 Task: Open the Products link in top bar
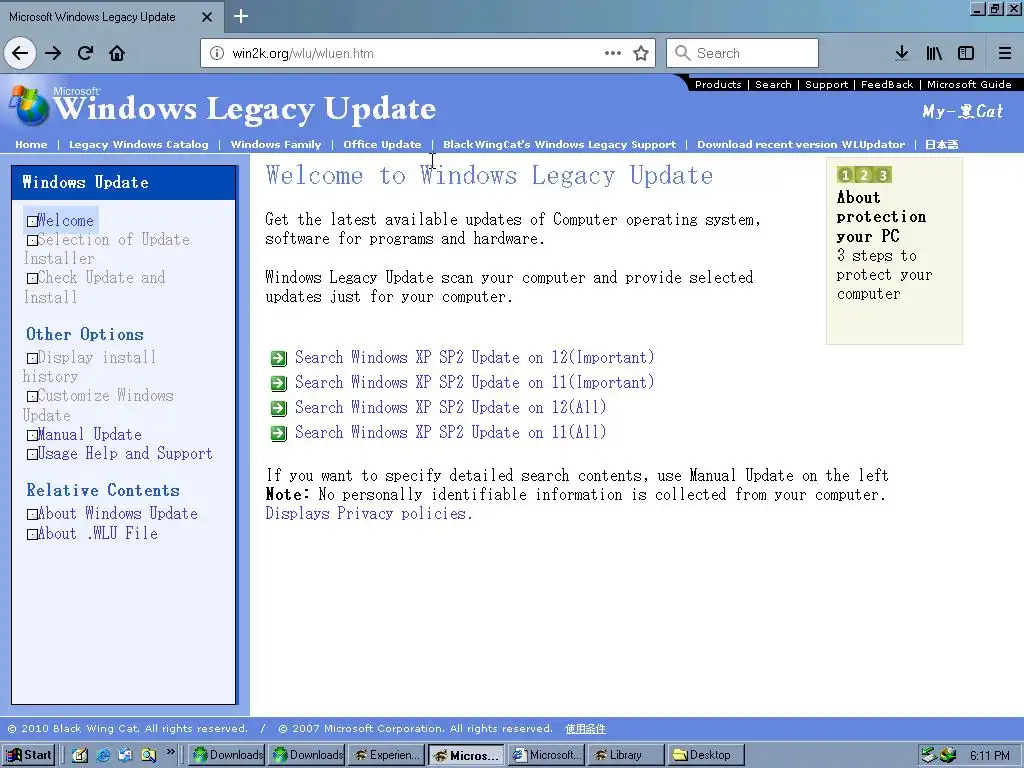pyautogui.click(x=718, y=84)
